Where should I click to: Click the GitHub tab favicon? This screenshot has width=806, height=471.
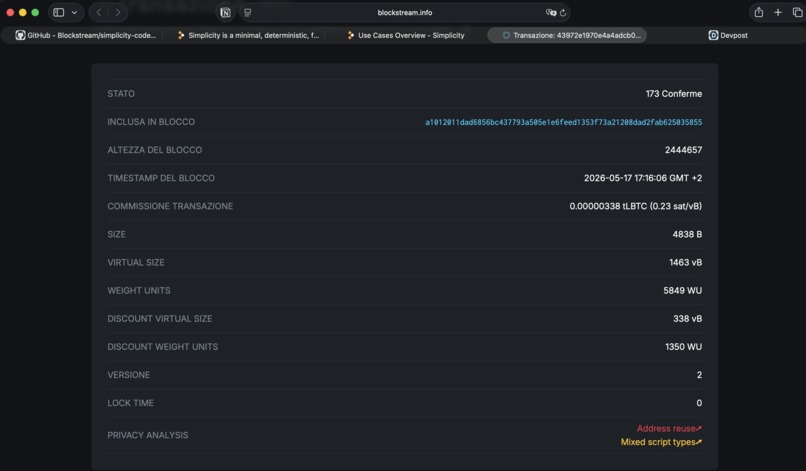coord(20,35)
